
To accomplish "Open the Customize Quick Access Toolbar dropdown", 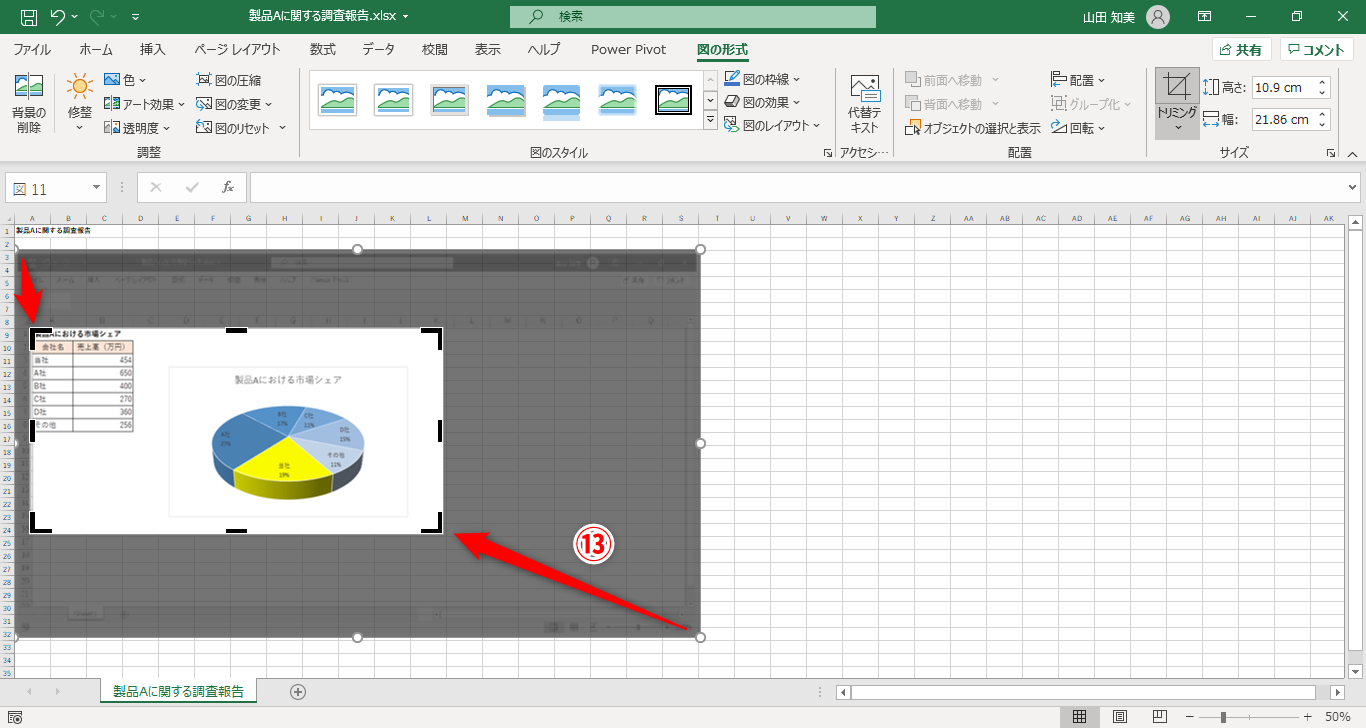I will [x=136, y=17].
